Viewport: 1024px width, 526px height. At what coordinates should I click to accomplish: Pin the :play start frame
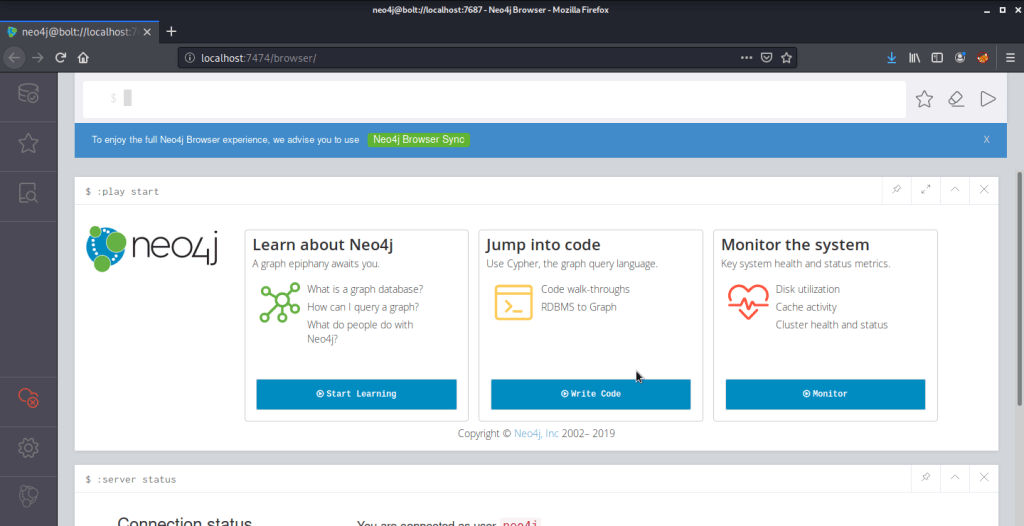pos(896,190)
